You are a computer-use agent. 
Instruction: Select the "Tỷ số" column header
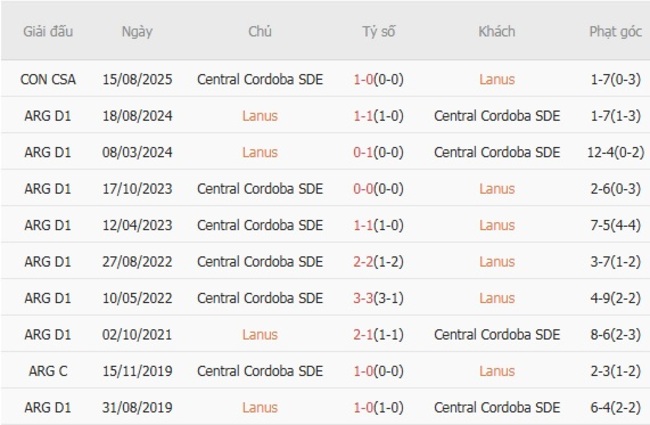coord(378,31)
